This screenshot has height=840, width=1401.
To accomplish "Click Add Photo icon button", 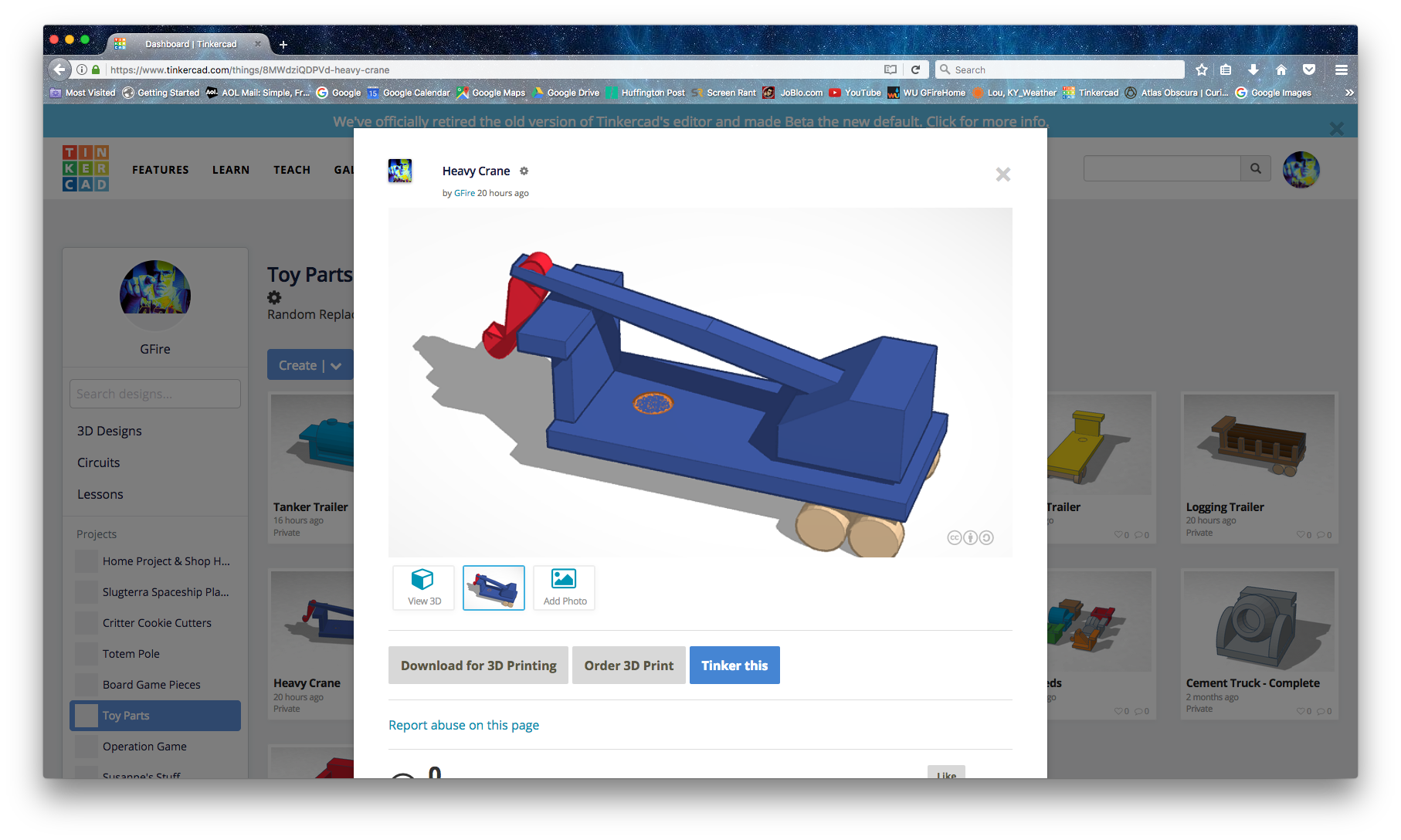I will click(565, 588).
